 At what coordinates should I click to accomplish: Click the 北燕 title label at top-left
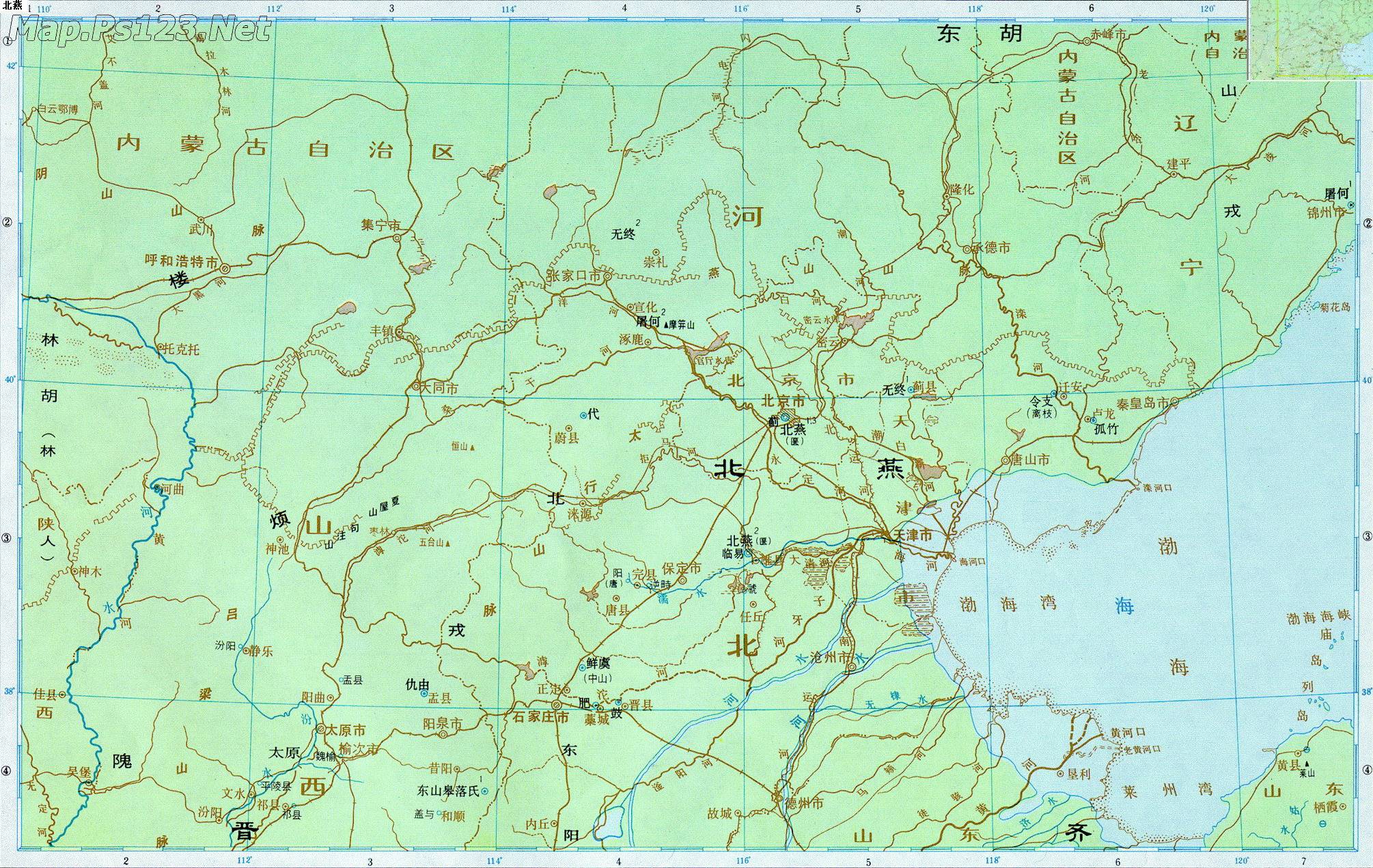tap(12, 5)
